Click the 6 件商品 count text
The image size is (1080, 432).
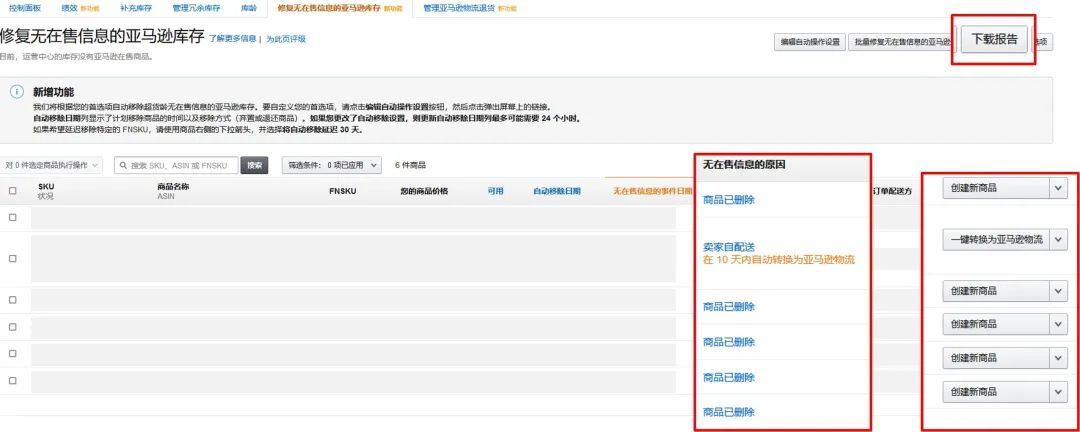click(x=411, y=165)
